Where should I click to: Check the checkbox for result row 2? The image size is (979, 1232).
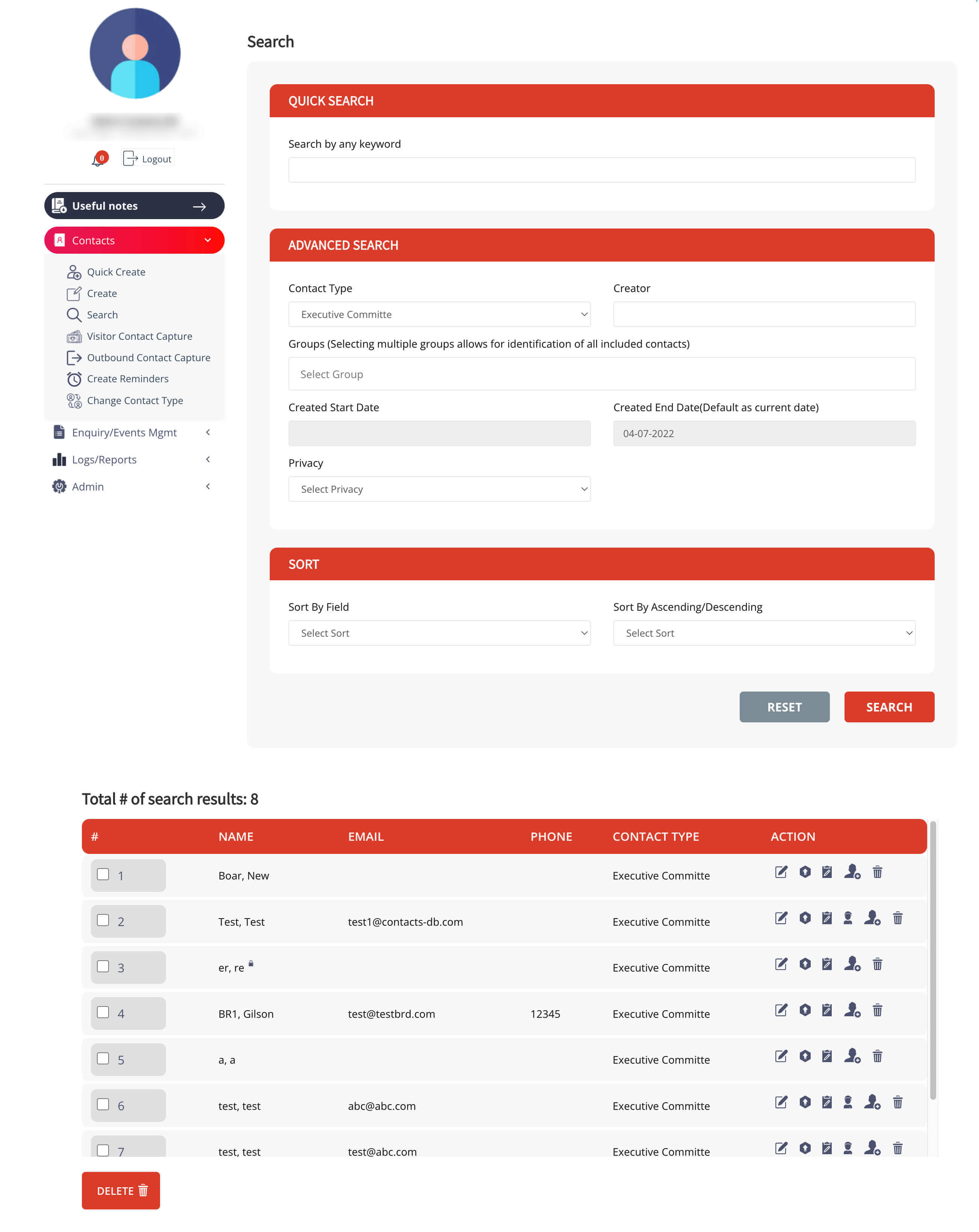(x=103, y=920)
